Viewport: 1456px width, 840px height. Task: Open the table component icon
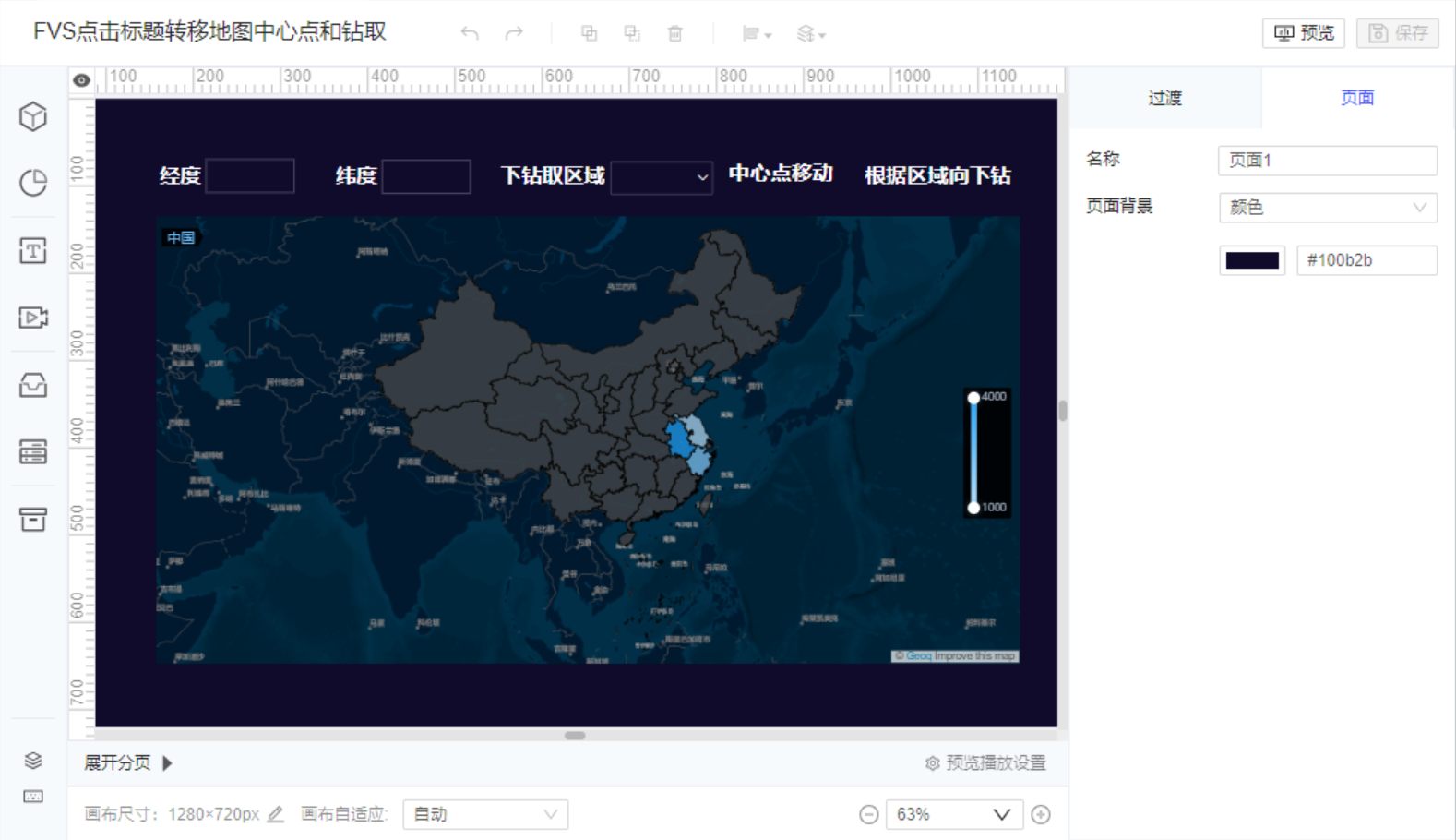click(x=33, y=451)
